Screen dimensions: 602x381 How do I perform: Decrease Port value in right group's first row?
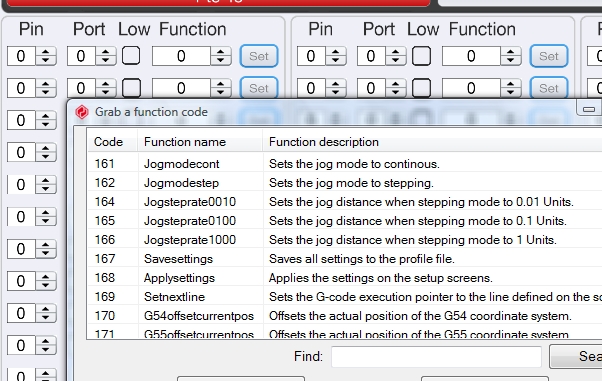[x=395, y=61]
